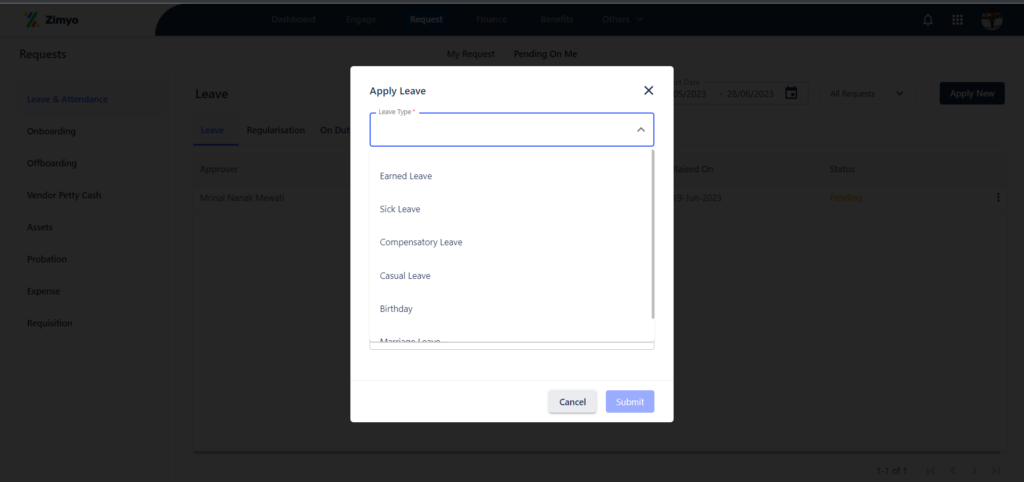Select Assets in sidebar
This screenshot has width=1024, height=482.
[40, 227]
